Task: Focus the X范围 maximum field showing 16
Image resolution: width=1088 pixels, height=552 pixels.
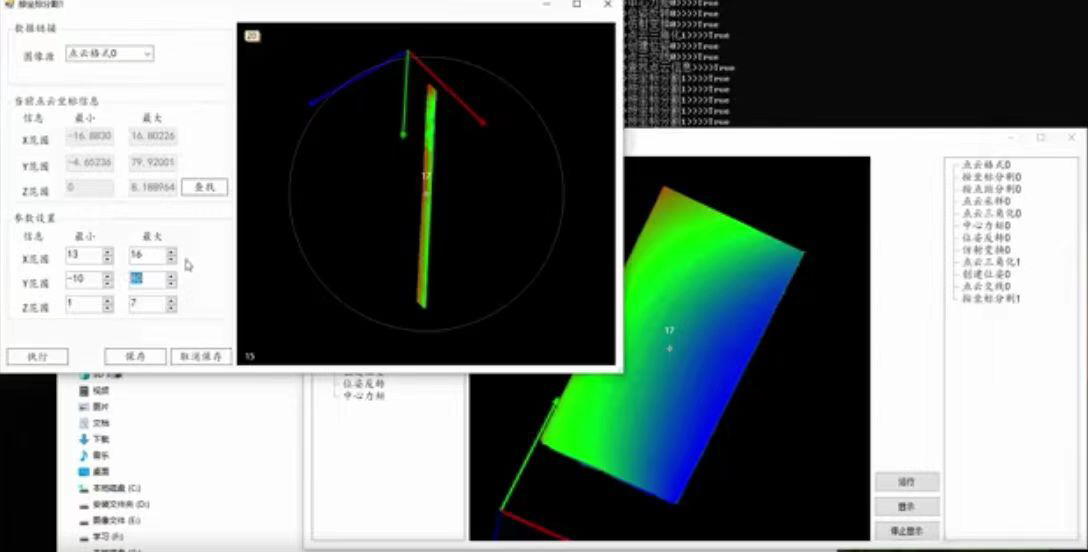Action: [147, 255]
